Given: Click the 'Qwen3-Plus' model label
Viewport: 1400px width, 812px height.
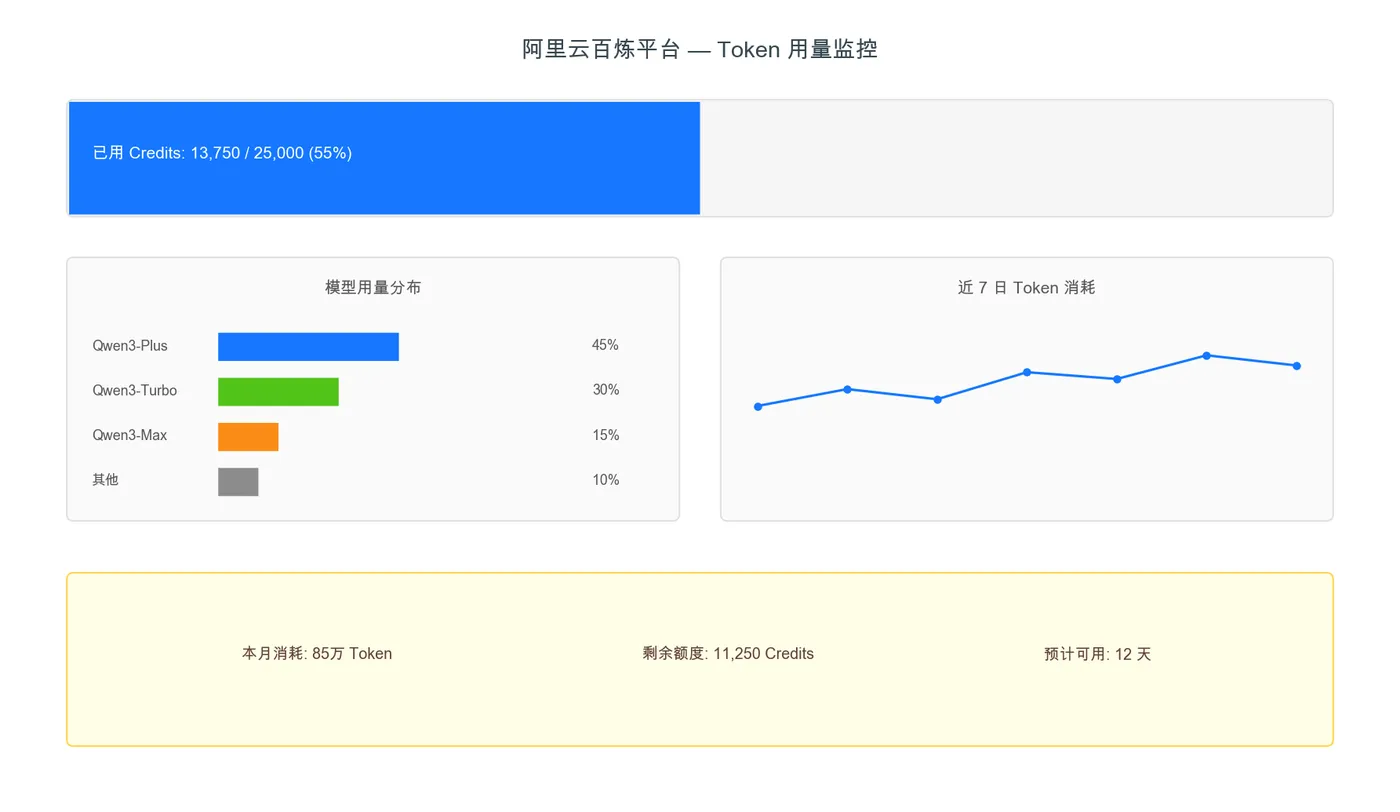Looking at the screenshot, I should tap(130, 345).
